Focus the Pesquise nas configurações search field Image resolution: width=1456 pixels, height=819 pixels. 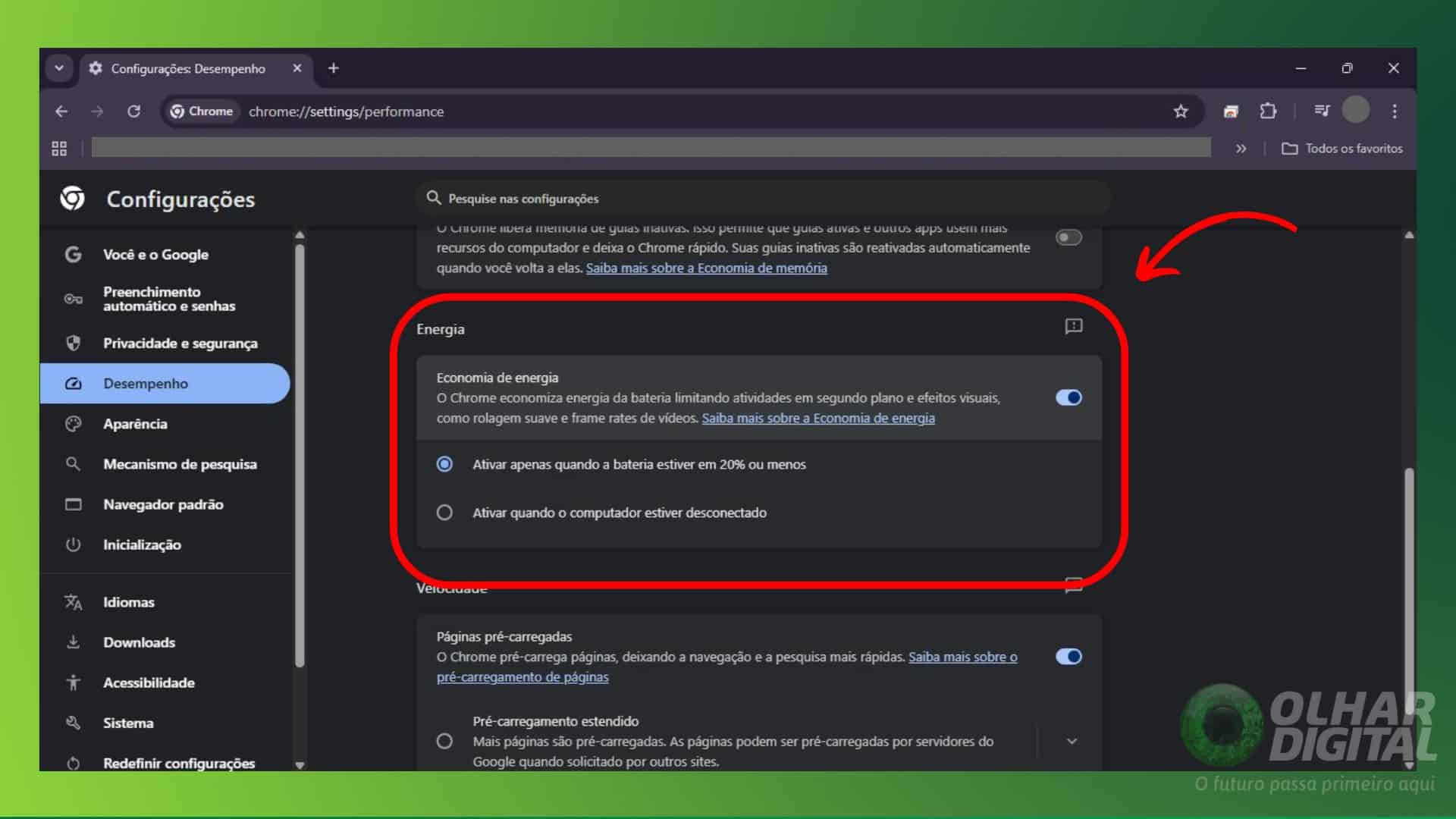(x=762, y=199)
